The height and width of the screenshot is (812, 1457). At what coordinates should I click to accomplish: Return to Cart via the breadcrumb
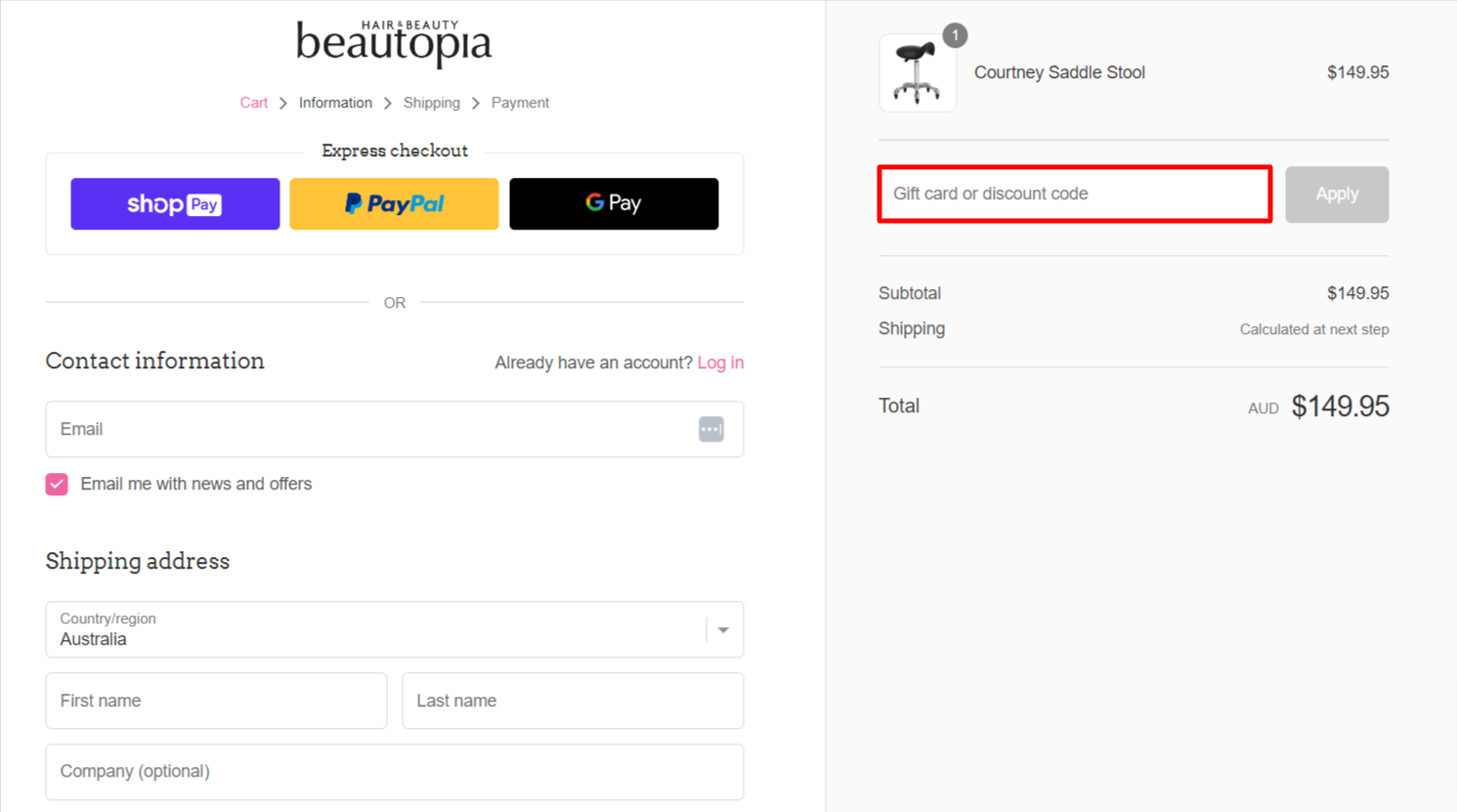(x=253, y=102)
